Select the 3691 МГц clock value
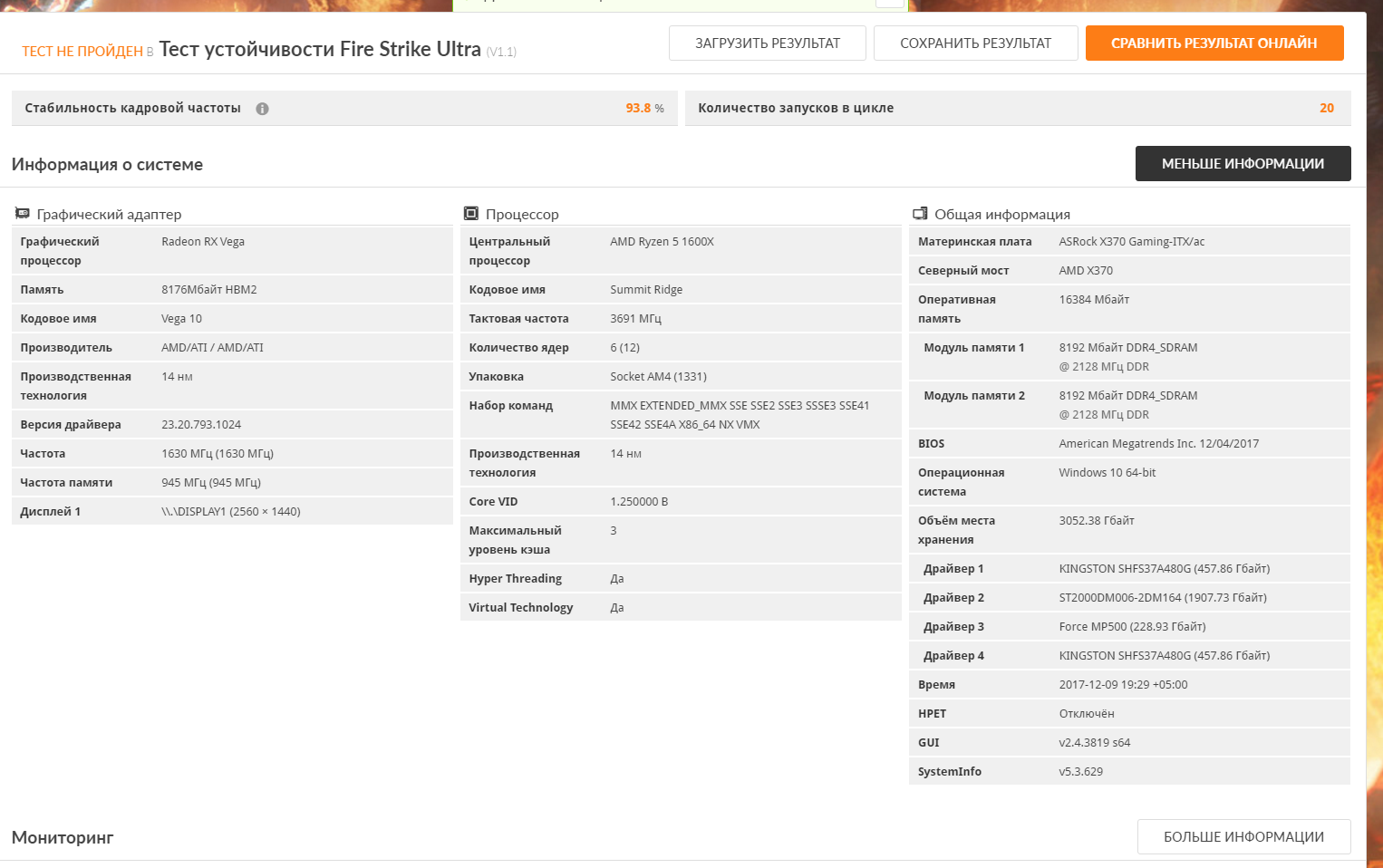 pyautogui.click(x=635, y=319)
